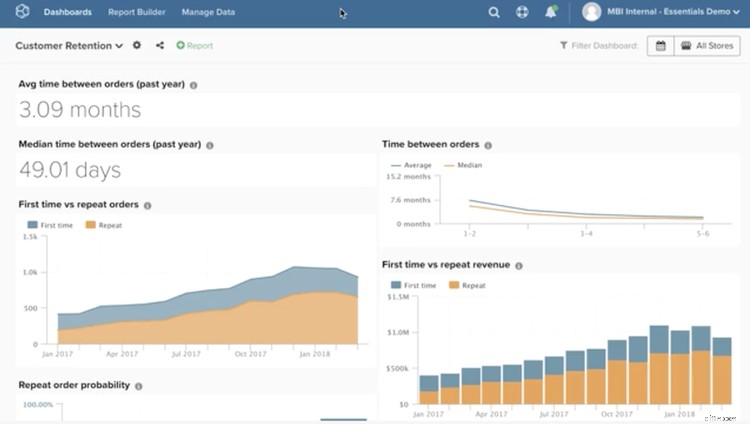
Task: Click the share dashboard icon
Action: tap(160, 45)
